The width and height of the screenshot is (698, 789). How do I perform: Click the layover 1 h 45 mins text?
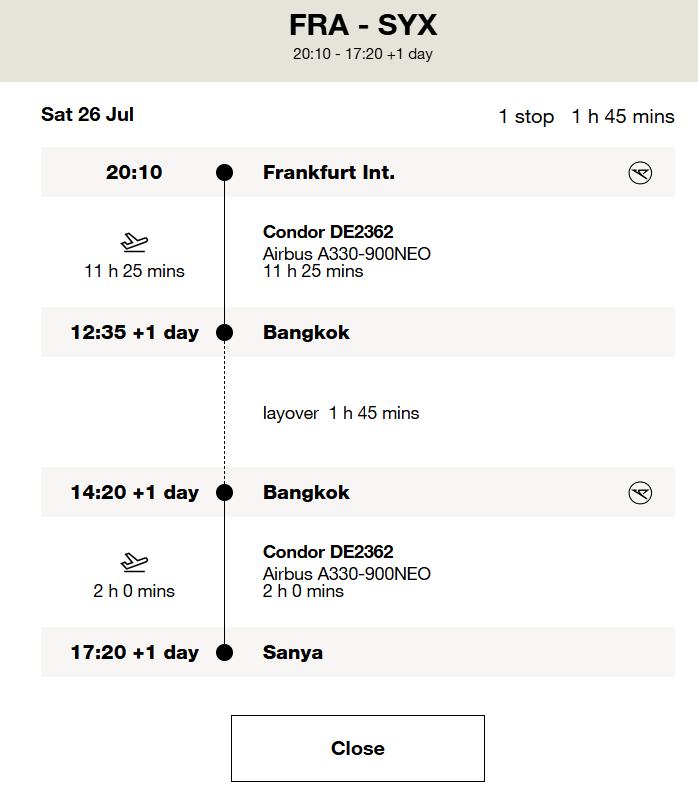pos(341,413)
